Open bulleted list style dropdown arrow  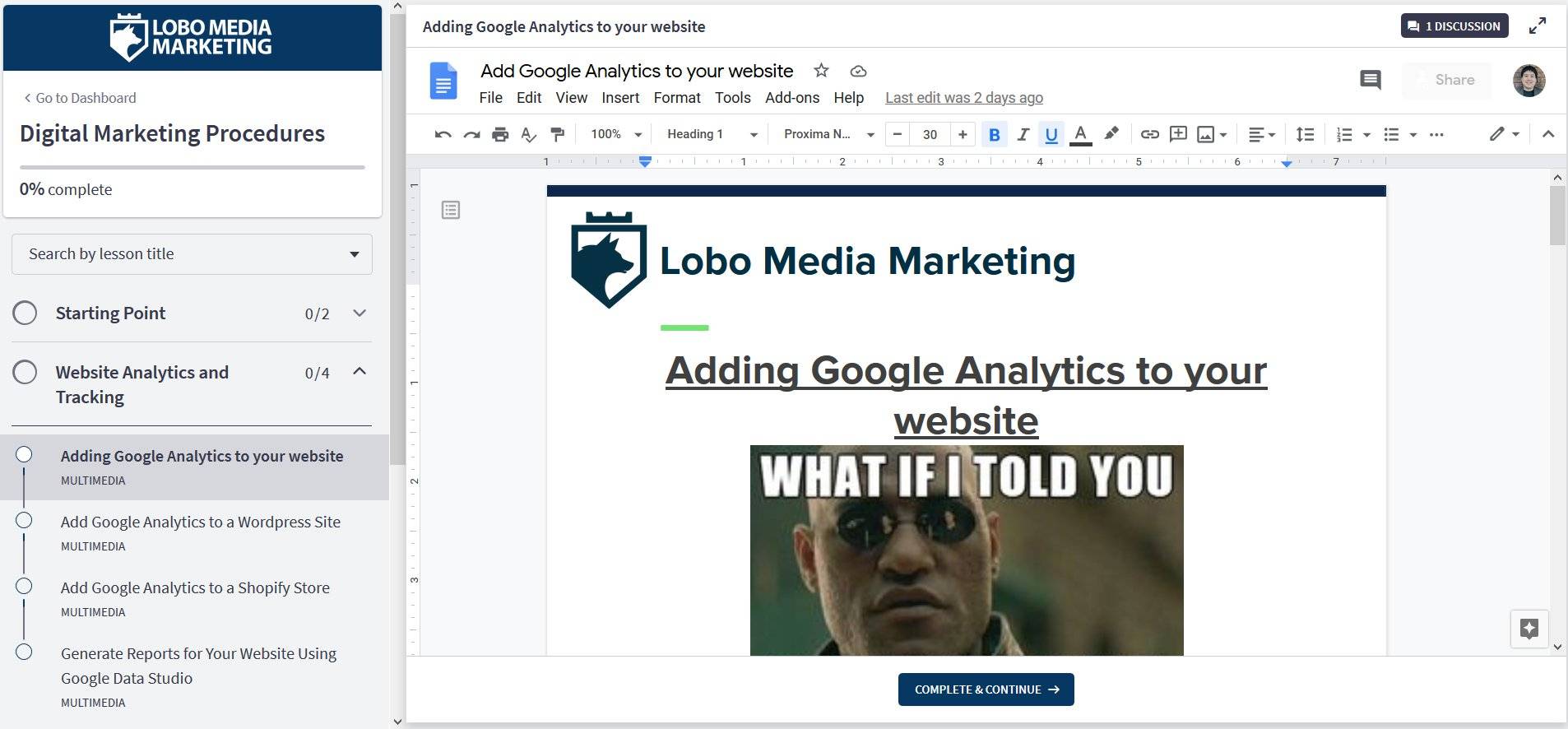point(1413,134)
